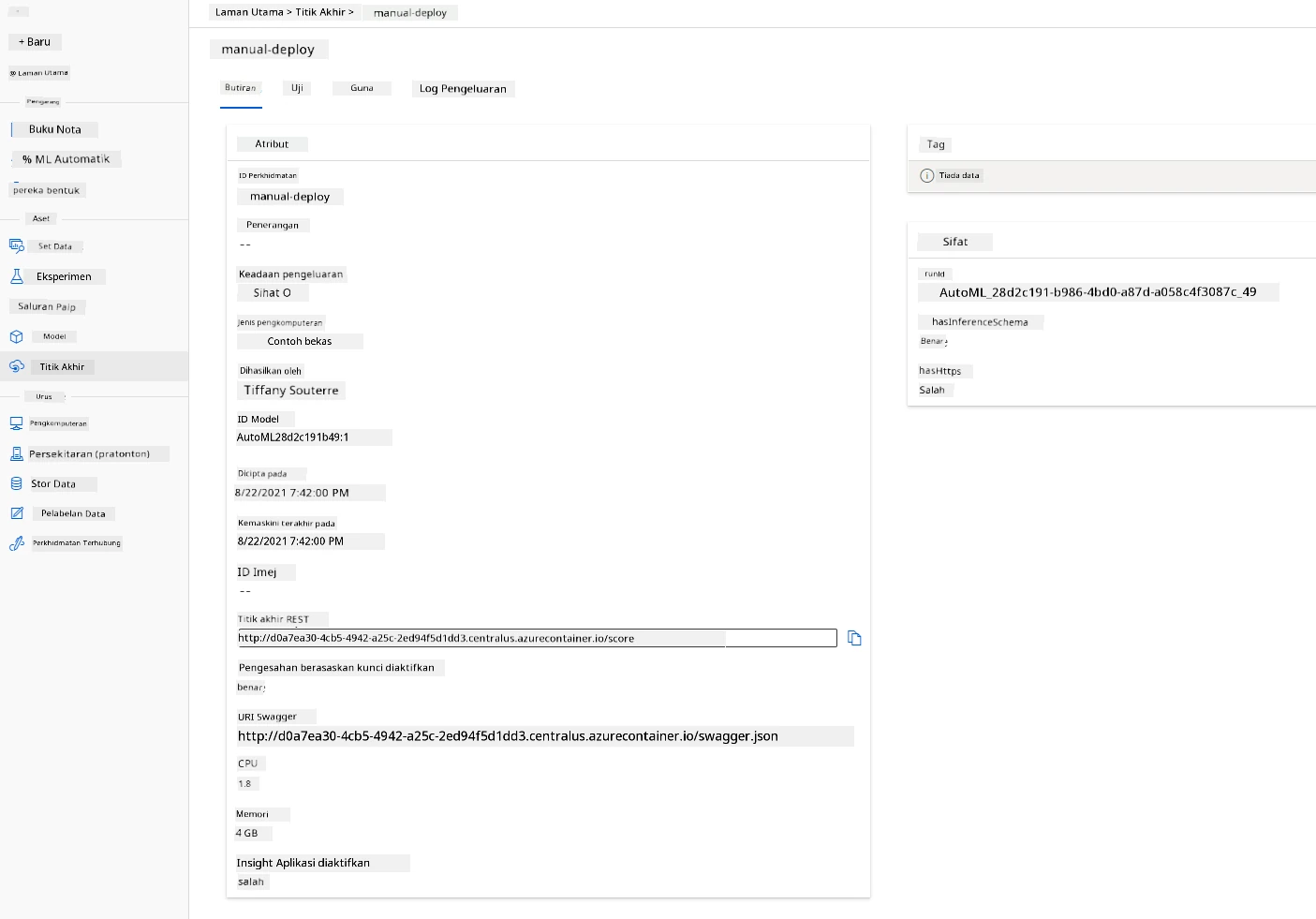Click the Eksperimen flask icon
Viewport: 1316px width, 919px height.
click(16, 276)
